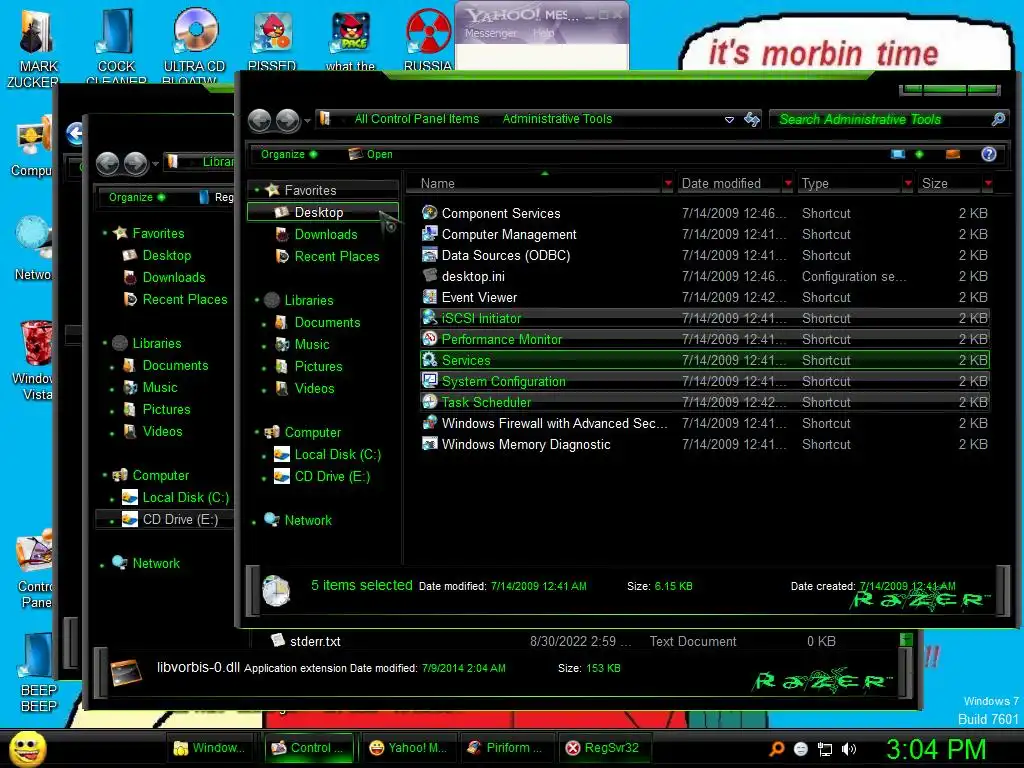The height and width of the screenshot is (768, 1024).
Task: Click Open in the Administrative Tools toolbar
Action: pos(370,154)
